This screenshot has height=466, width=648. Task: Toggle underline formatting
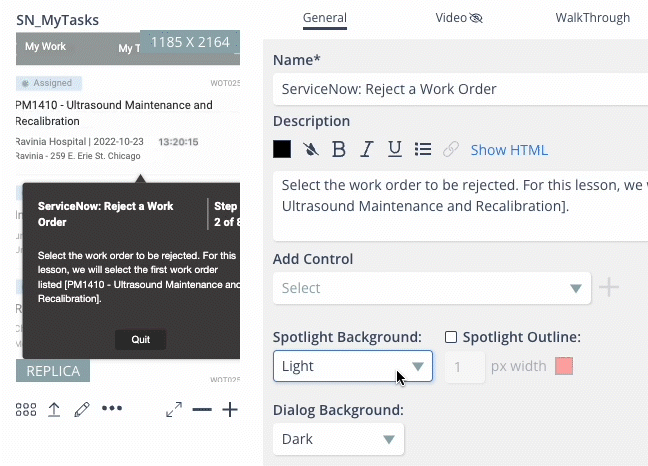coord(395,149)
